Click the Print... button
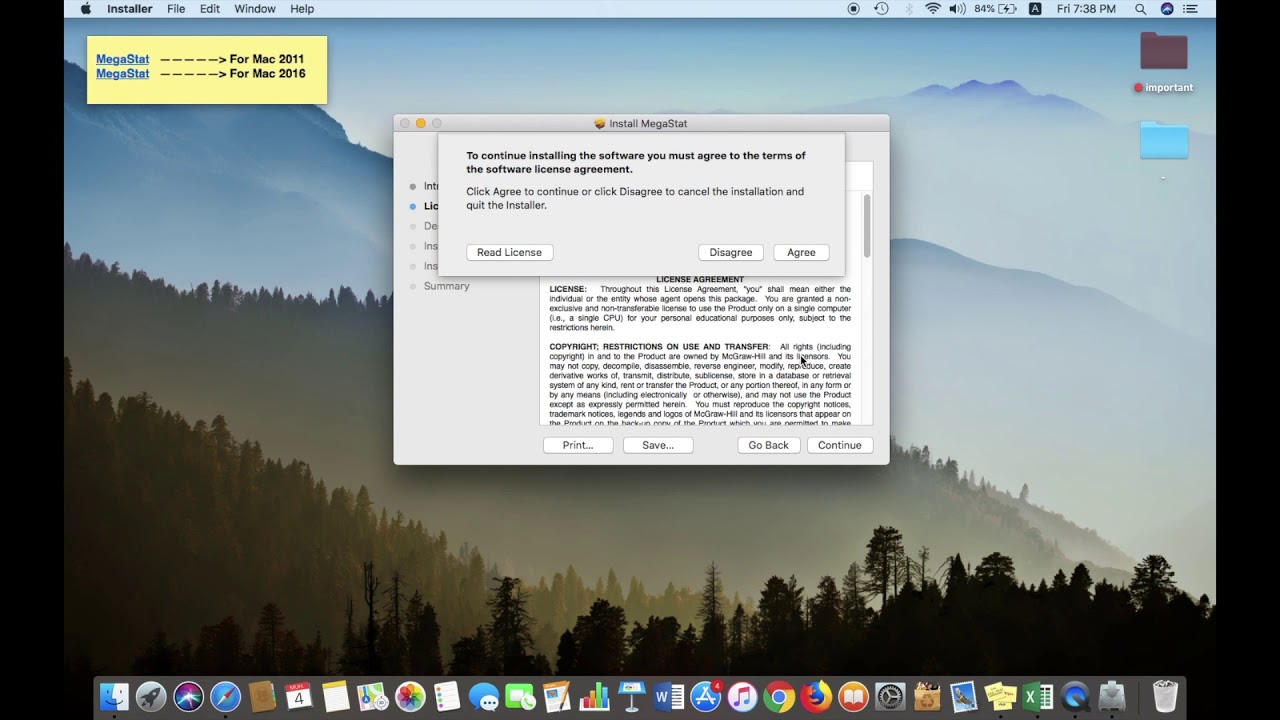Screen dimensions: 1280x720 click(x=578, y=445)
